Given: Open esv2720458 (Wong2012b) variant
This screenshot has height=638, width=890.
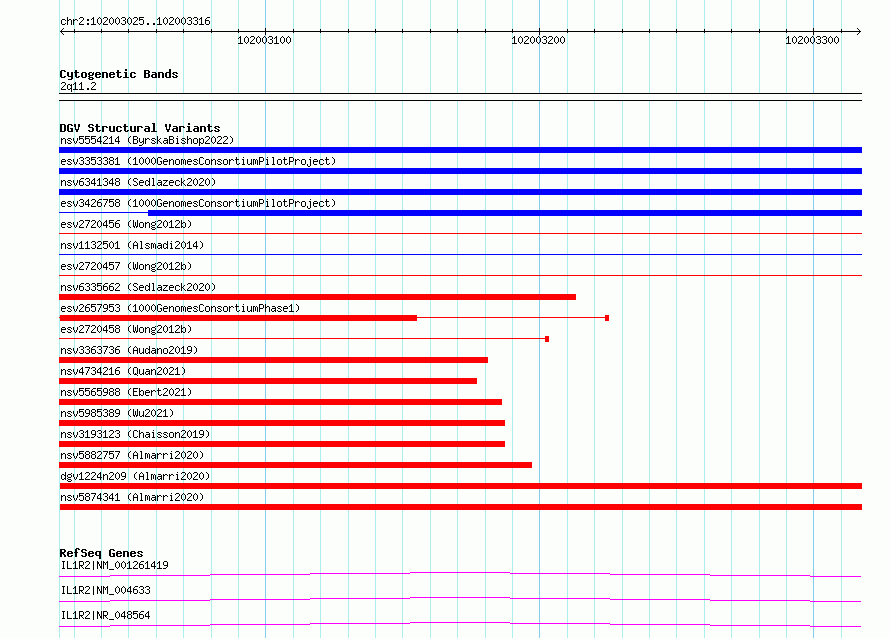Looking at the screenshot, I should (126, 329).
